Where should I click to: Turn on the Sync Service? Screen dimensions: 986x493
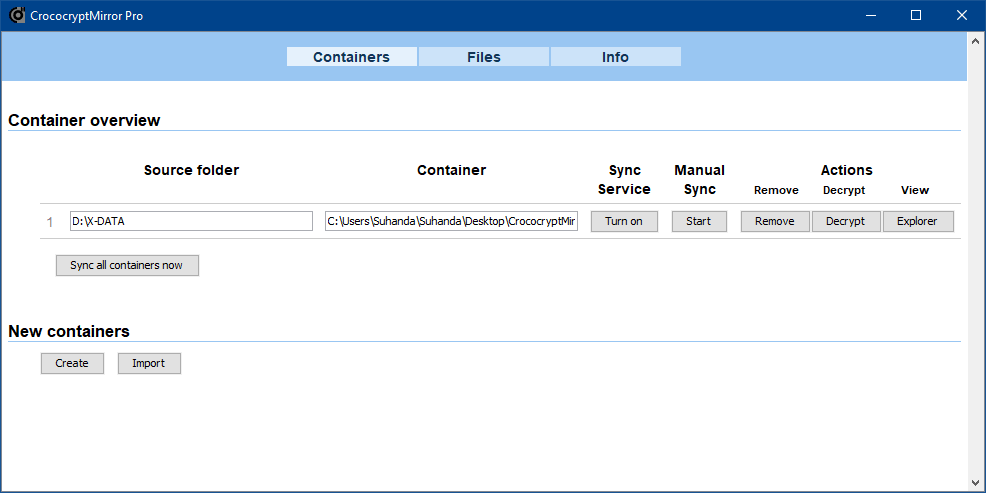pos(624,221)
